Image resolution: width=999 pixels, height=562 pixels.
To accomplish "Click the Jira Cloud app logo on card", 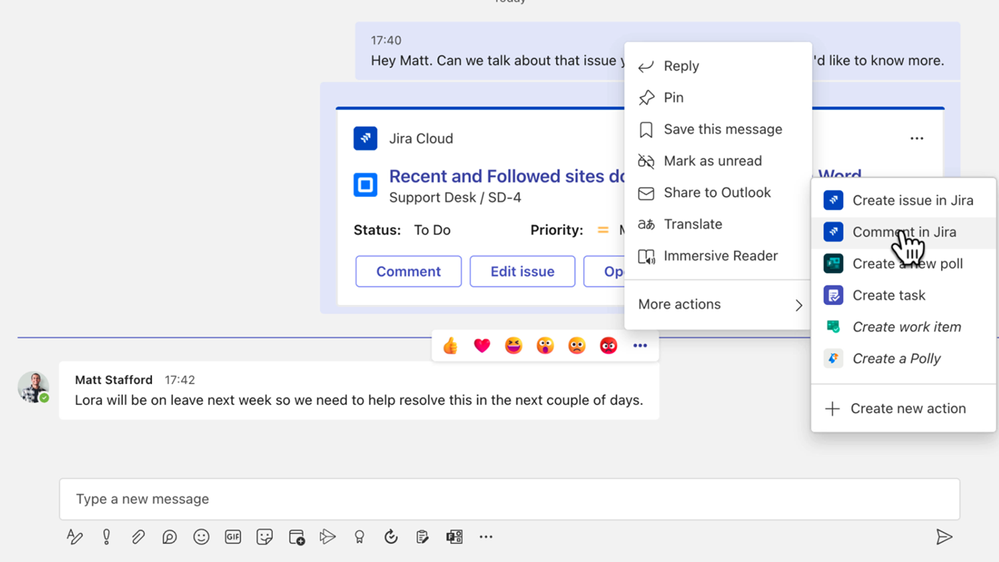I will click(365, 138).
